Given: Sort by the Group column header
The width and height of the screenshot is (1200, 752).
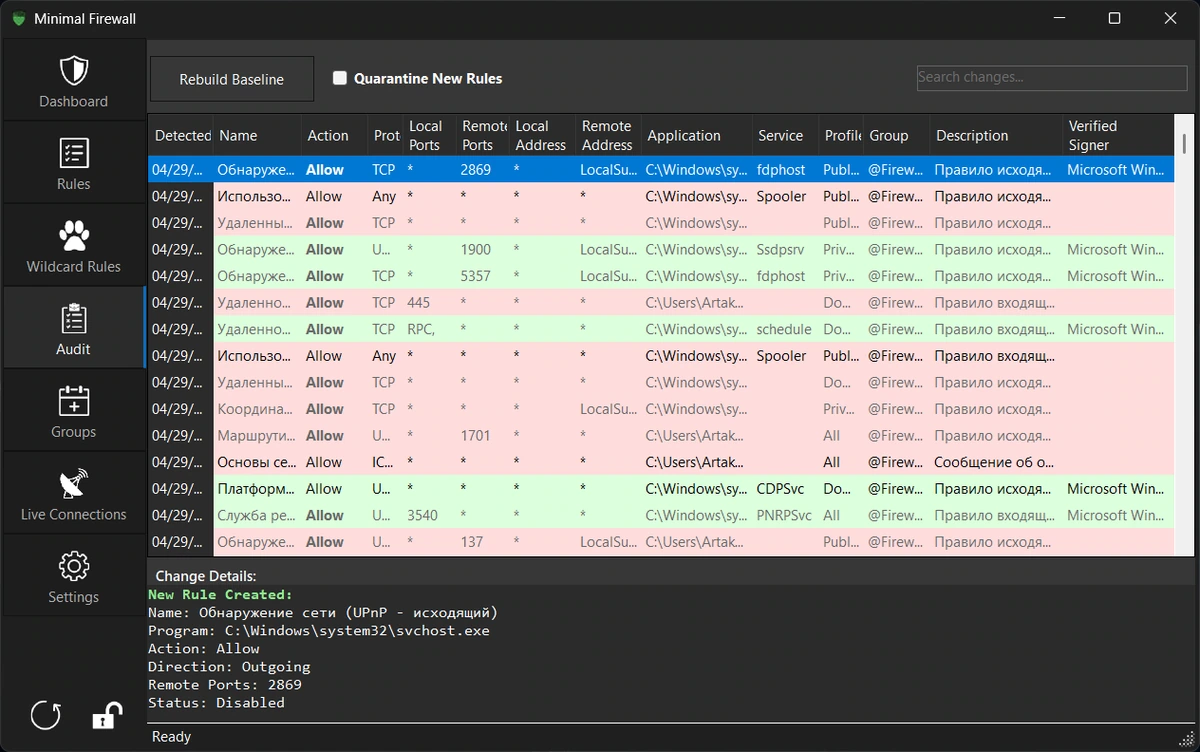Looking at the screenshot, I should [897, 135].
